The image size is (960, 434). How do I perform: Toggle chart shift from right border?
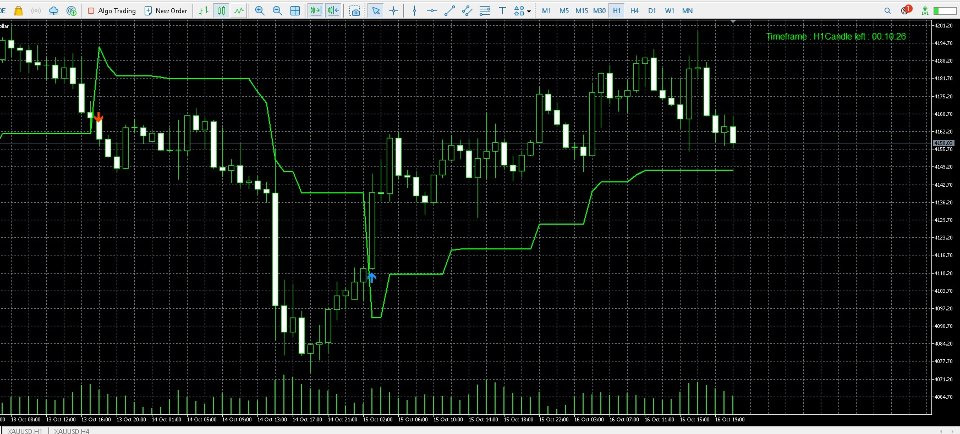pyautogui.click(x=333, y=10)
